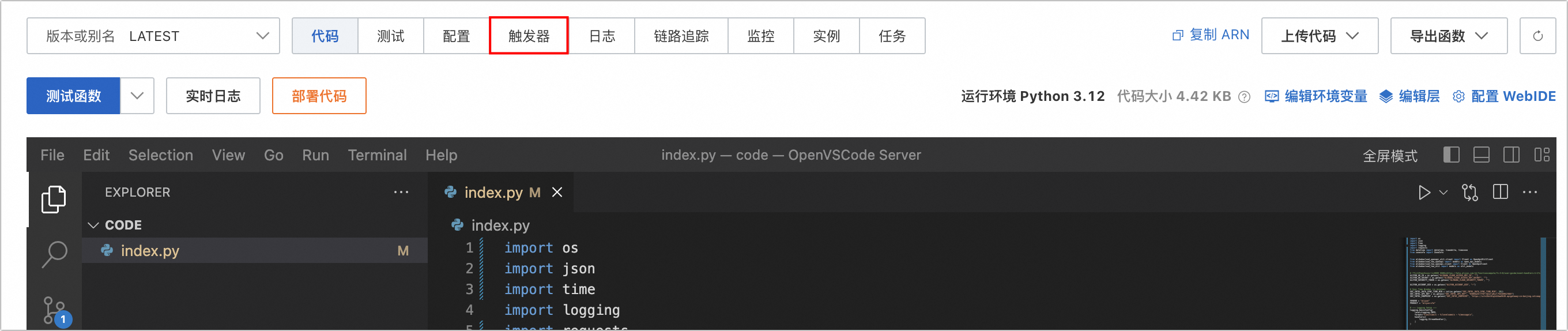Run Python file play icon
The width and height of the screenshot is (1568, 331).
pos(1424,193)
